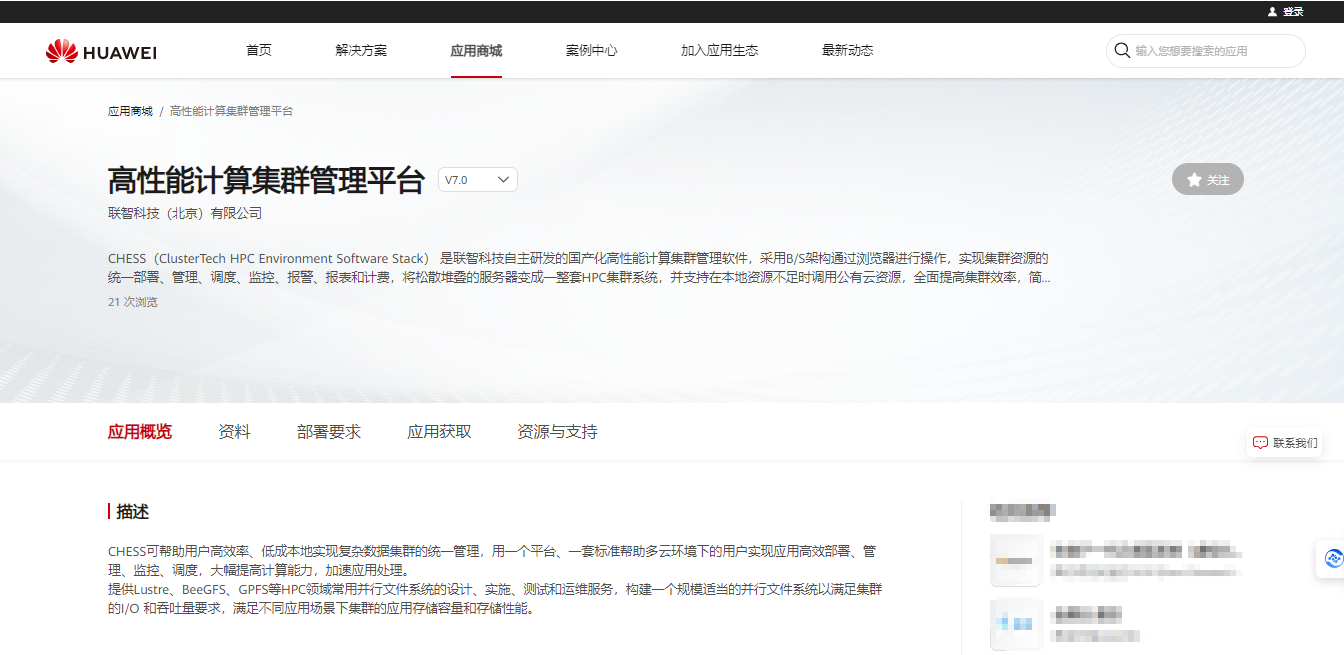Click the title 高性能计算集群管理平台

[267, 180]
